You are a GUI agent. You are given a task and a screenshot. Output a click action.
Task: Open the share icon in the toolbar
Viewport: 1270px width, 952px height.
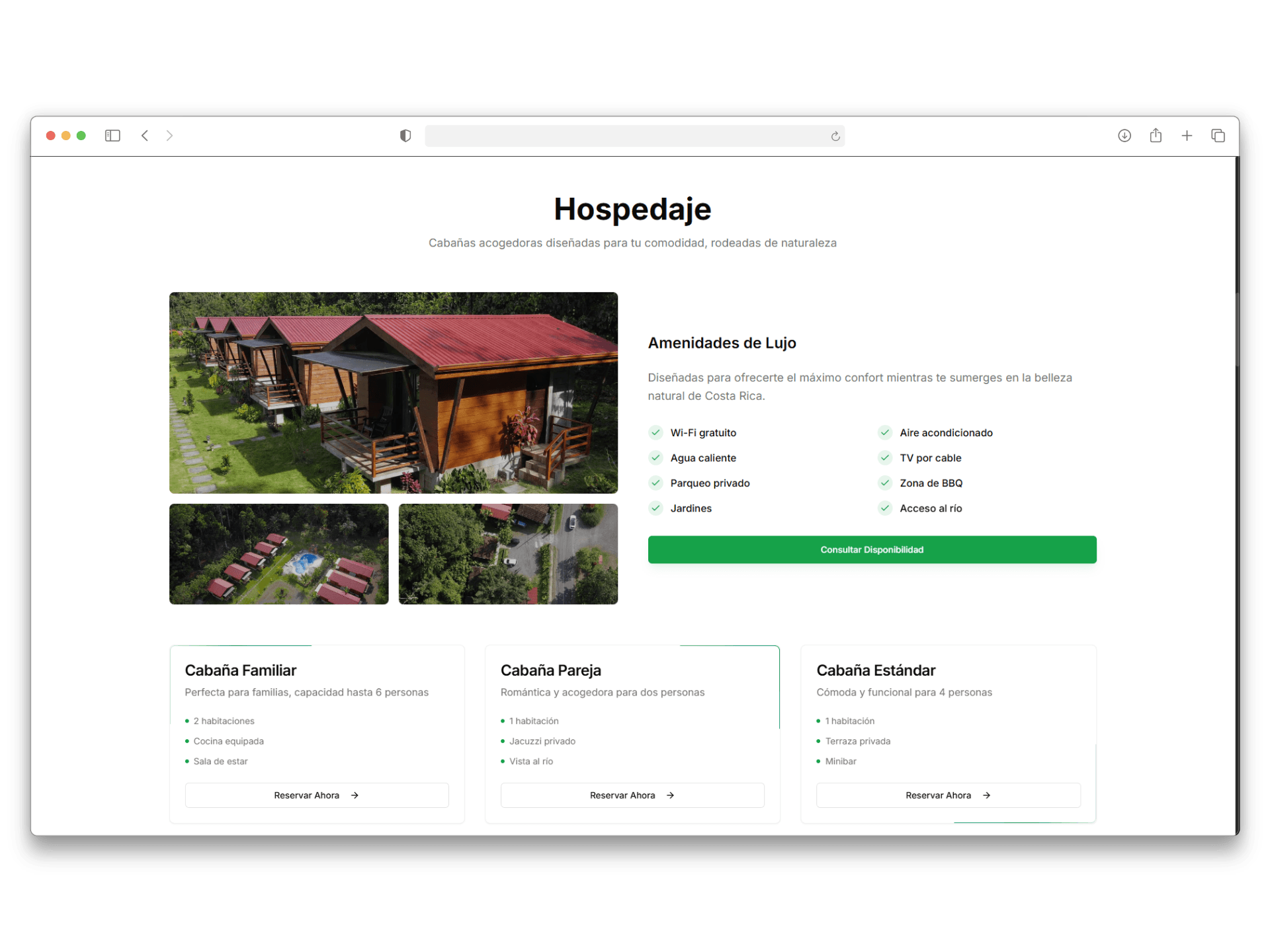tap(1156, 136)
